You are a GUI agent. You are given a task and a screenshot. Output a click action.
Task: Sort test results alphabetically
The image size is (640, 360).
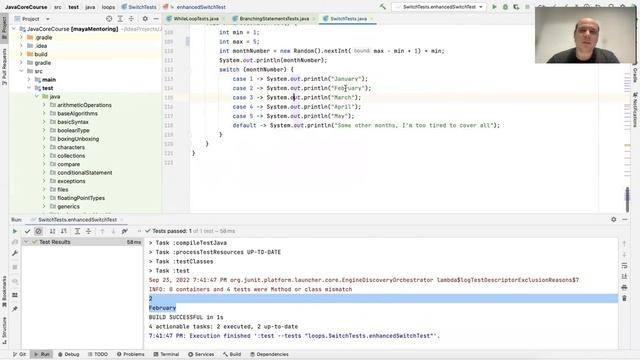[x=52, y=231]
